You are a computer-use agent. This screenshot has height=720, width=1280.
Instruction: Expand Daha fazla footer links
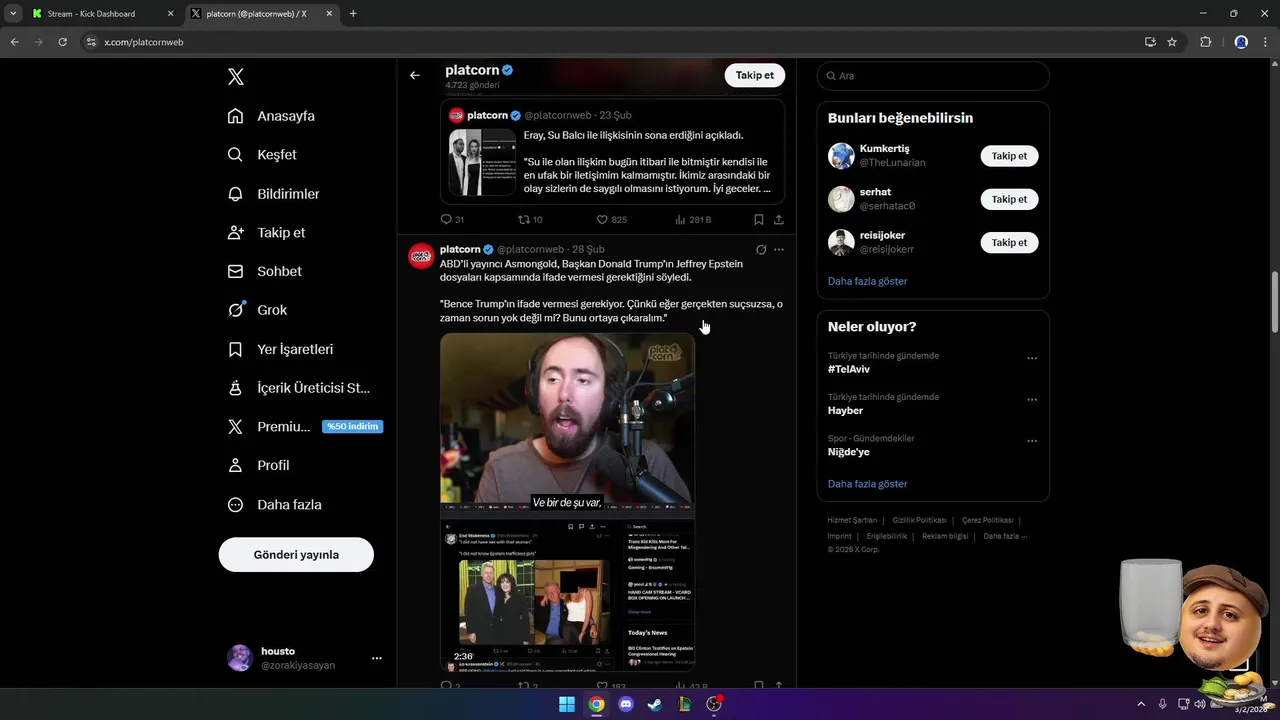[1005, 537]
